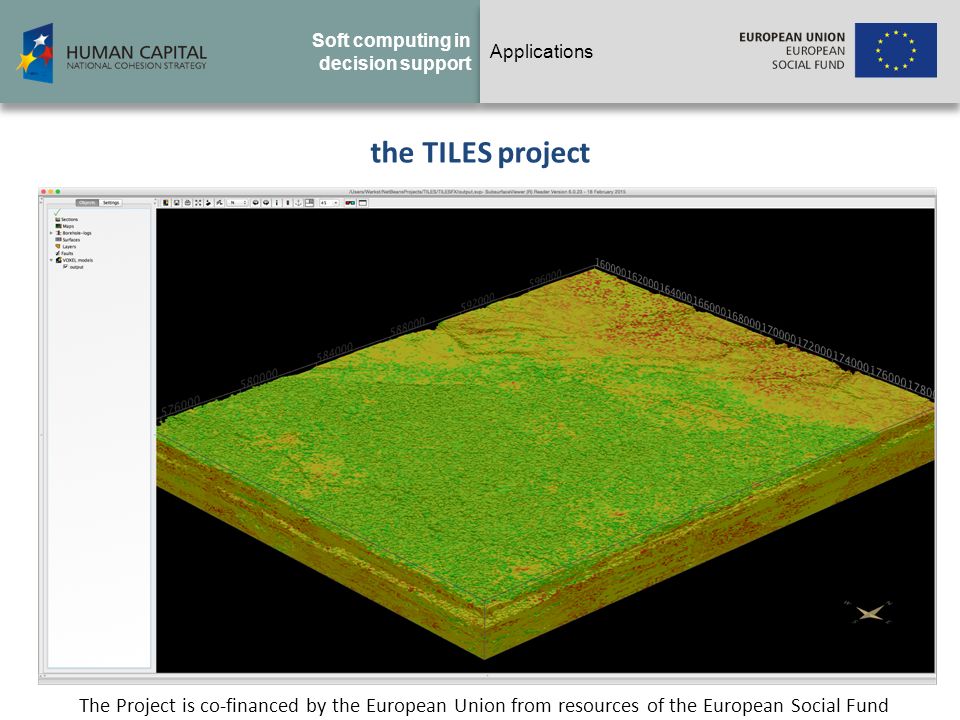The image size is (960, 720).
Task: Switch to the Objects tab
Action: (x=87, y=203)
